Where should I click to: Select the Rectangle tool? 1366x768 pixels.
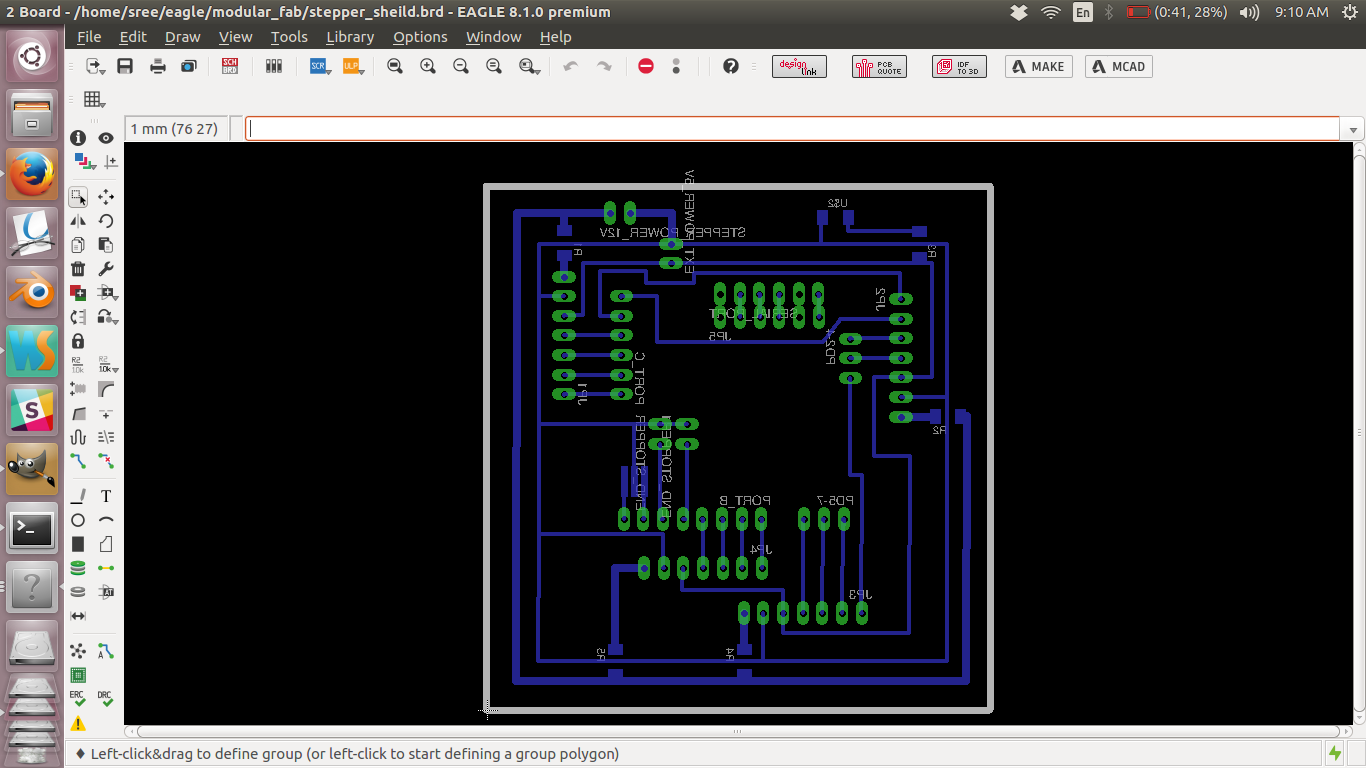[x=78, y=544]
